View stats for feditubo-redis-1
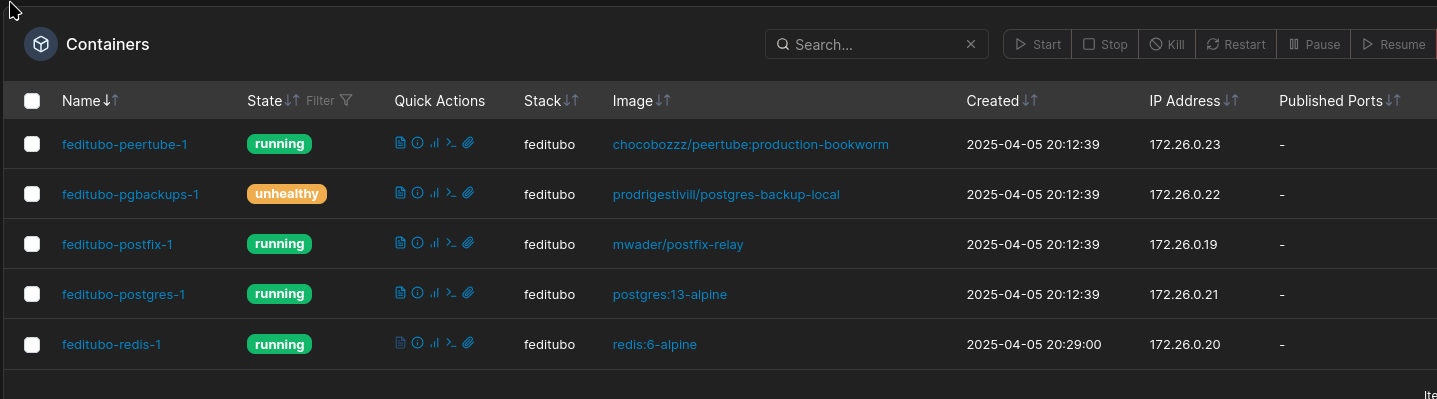 [434, 344]
